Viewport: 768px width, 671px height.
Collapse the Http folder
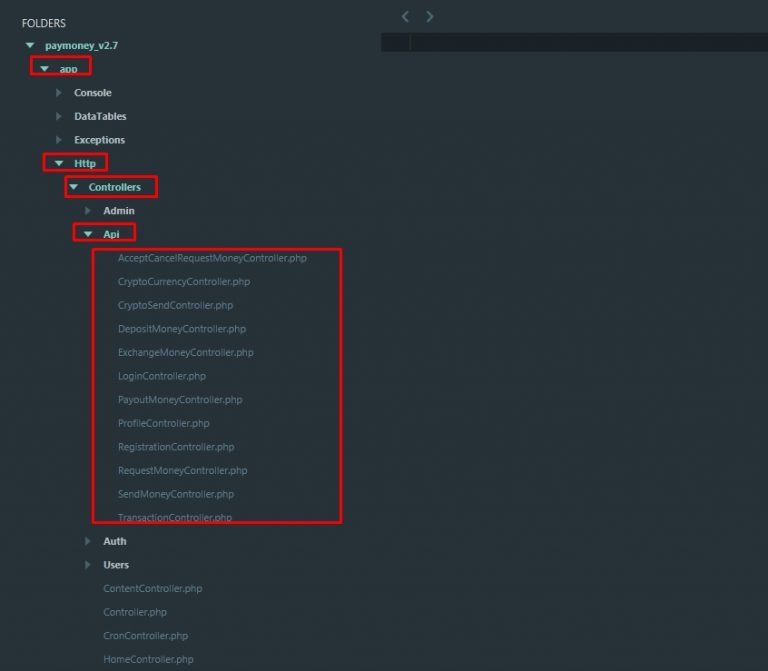coord(59,163)
